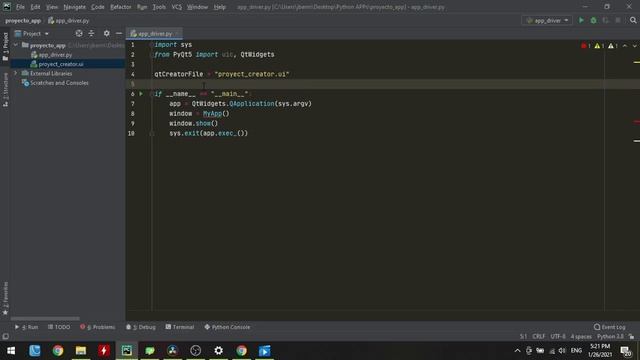Click the UTF-8 encoding status item
This screenshot has width=640, height=360.
[x=558, y=336]
